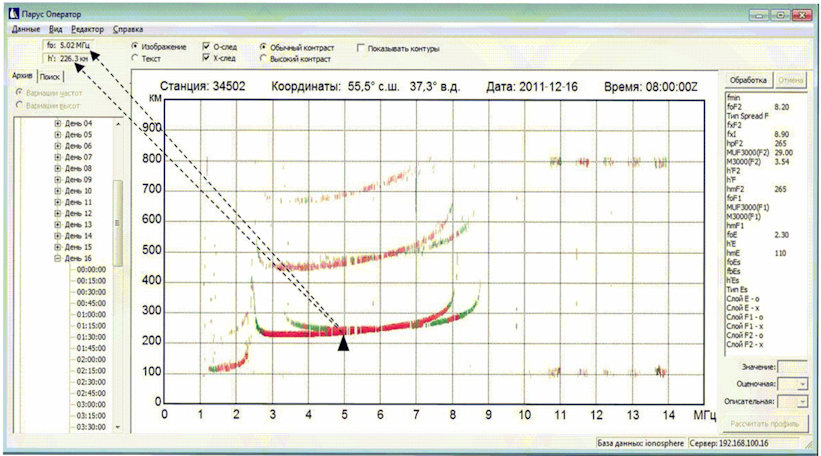Click the Рассчитать профиль button
Viewport: 821px width, 456px height.
[764, 424]
